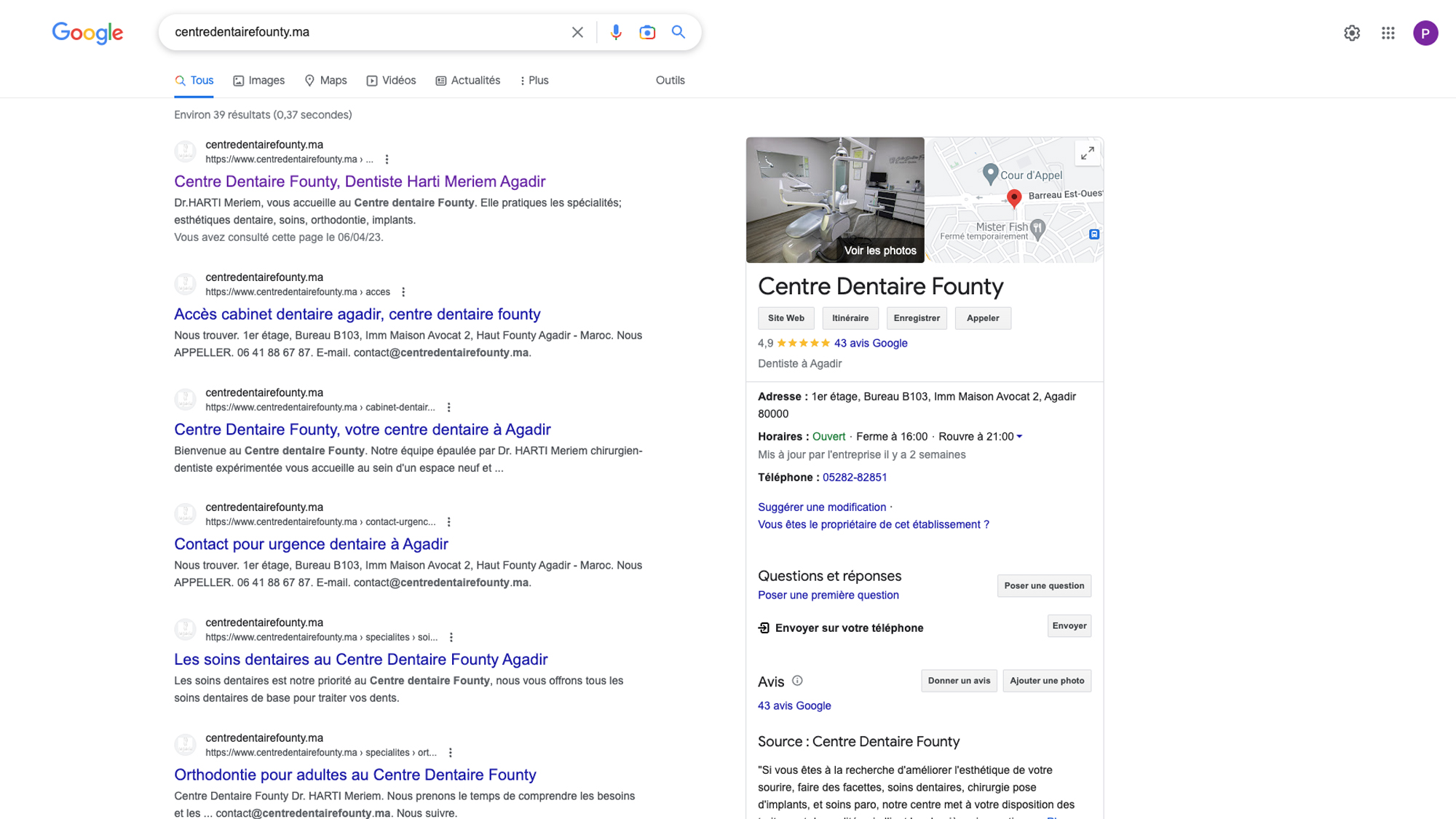Click the red location pin on the map

click(x=1014, y=198)
